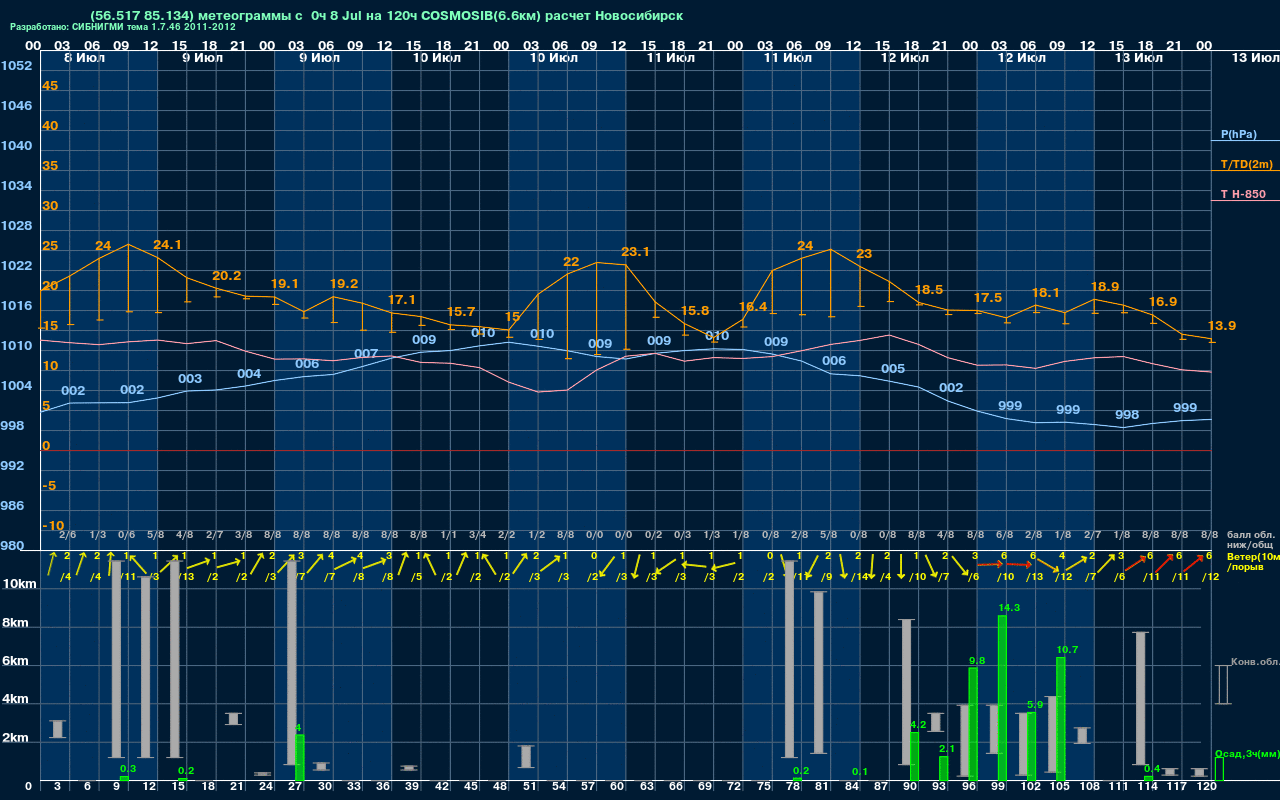Click the bottom forecast hour label 99
Image resolution: width=1280 pixels, height=800 pixels.
[998, 788]
